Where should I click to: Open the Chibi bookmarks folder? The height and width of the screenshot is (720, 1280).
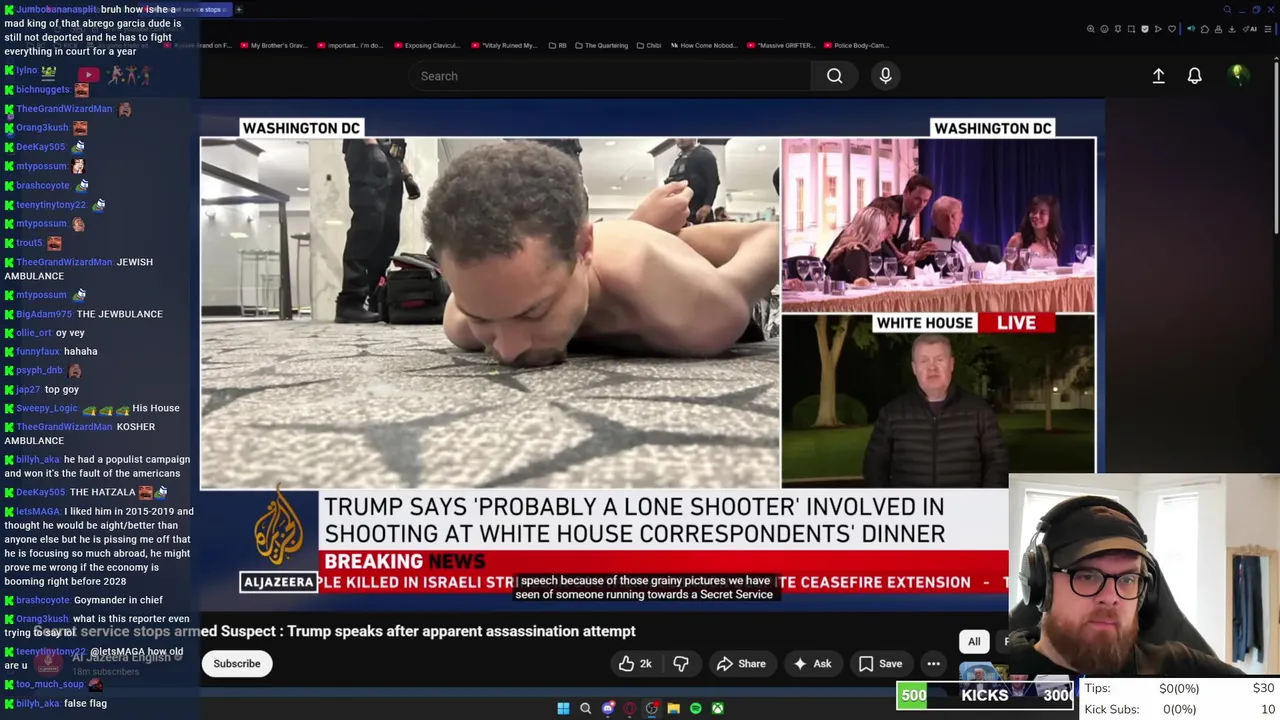pos(648,45)
